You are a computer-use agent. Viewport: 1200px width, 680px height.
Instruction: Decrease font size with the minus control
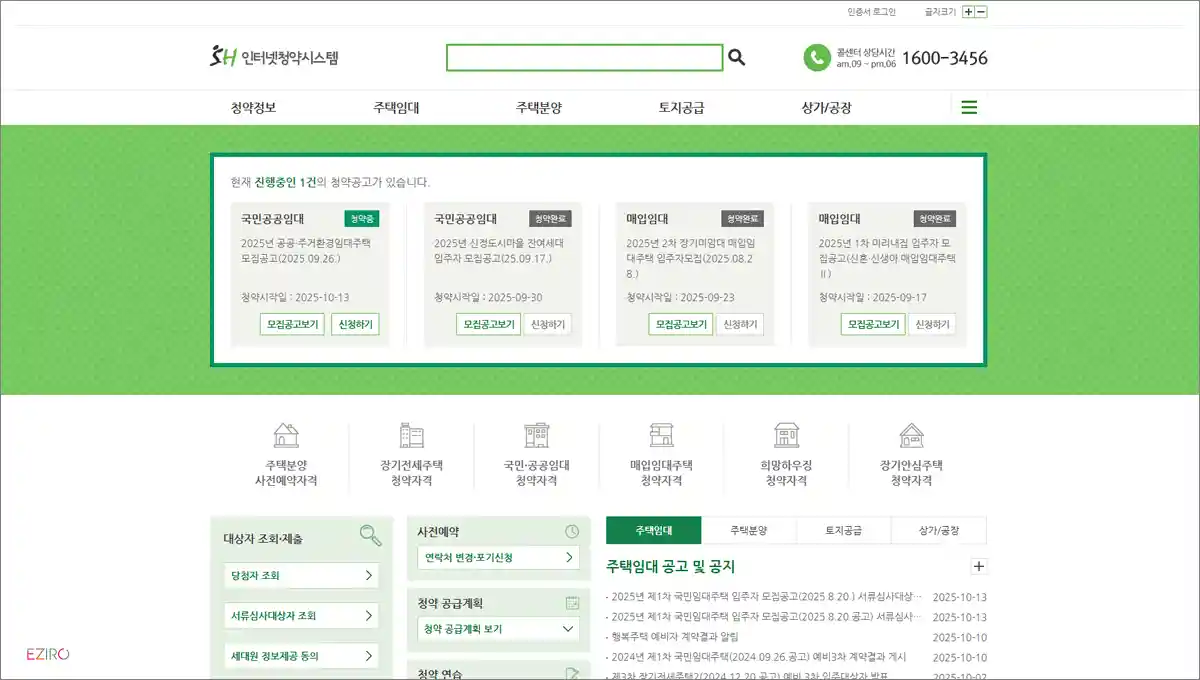(981, 10)
